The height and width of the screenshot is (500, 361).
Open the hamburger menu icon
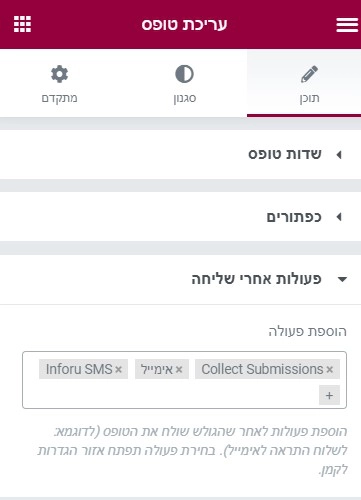(347, 25)
